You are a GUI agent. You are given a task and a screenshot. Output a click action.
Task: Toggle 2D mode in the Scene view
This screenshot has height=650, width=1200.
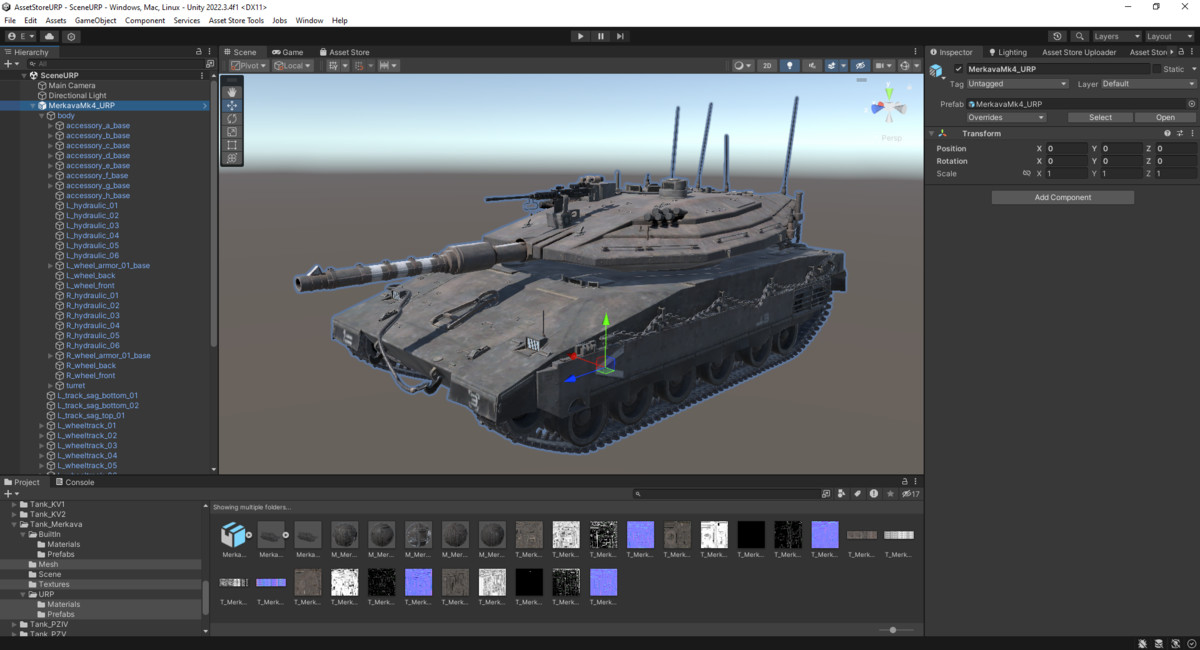[766, 65]
